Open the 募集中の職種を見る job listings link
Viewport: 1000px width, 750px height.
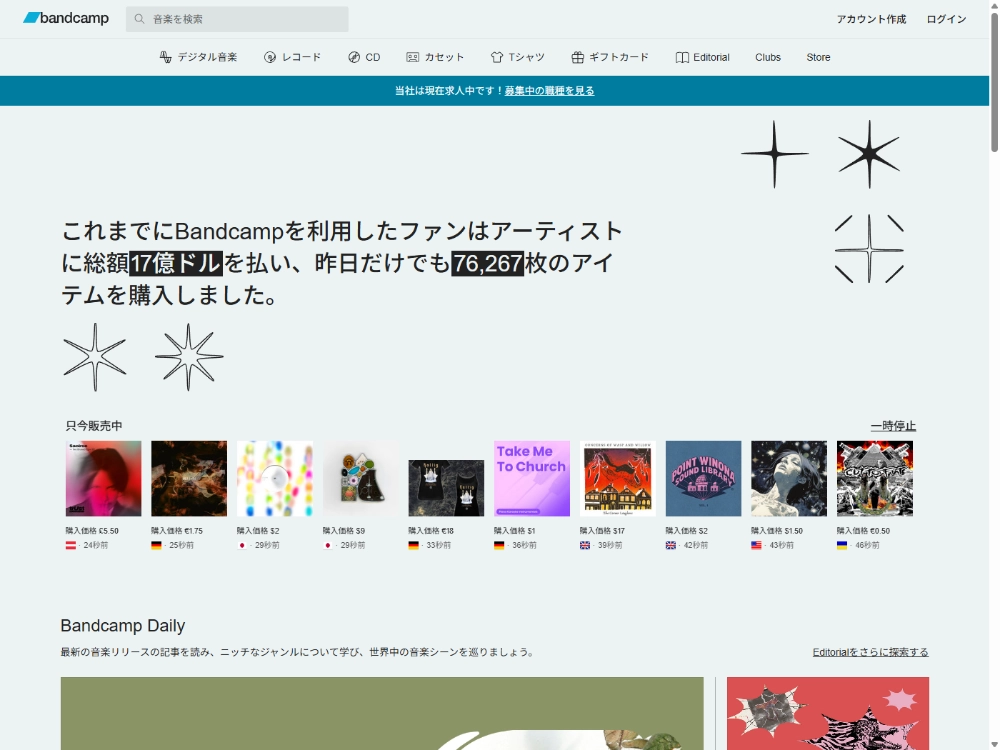coord(548,91)
